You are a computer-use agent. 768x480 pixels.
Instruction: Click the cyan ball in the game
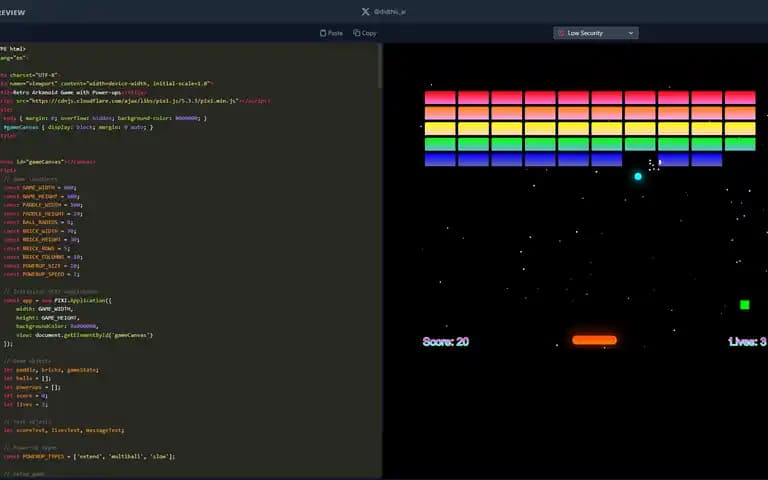click(638, 176)
